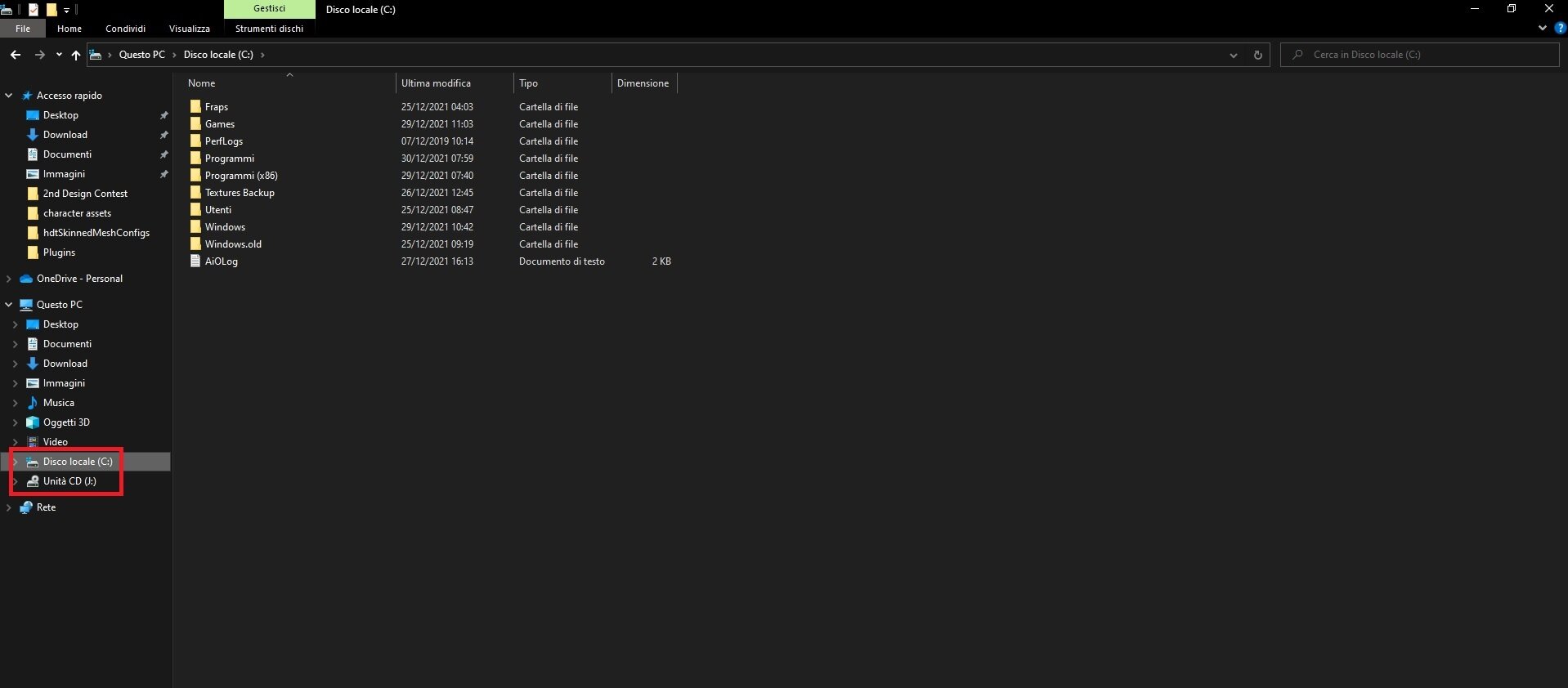The width and height of the screenshot is (1568, 688).
Task: Click Disco locale (C:) breadcrumb segment
Action: 218,55
